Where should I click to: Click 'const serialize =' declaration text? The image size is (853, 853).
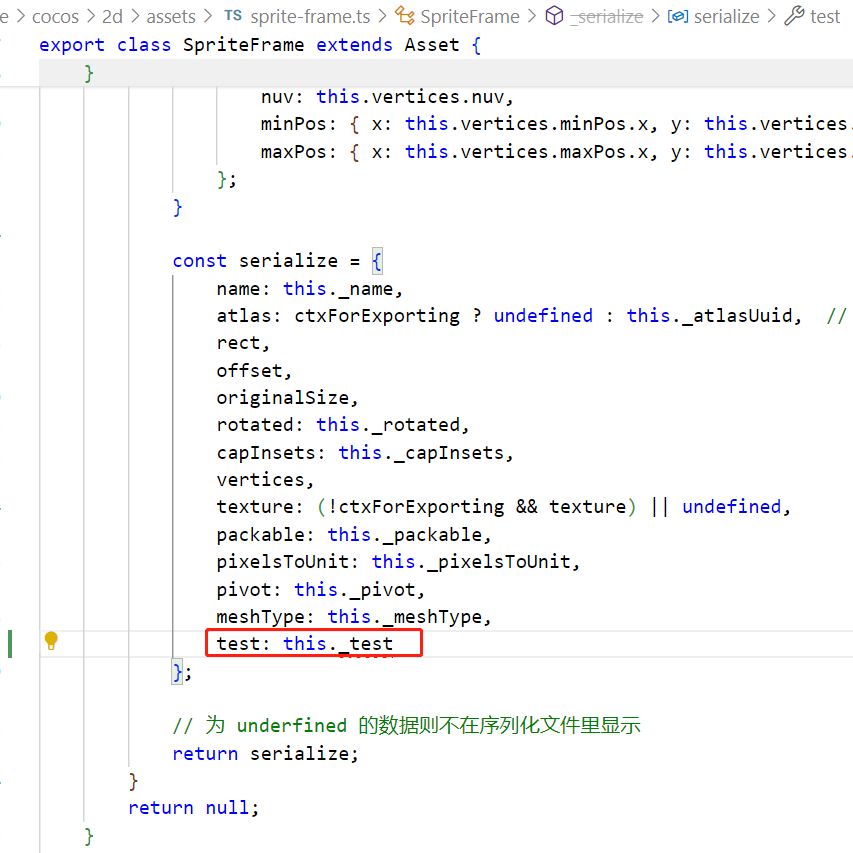pos(266,261)
